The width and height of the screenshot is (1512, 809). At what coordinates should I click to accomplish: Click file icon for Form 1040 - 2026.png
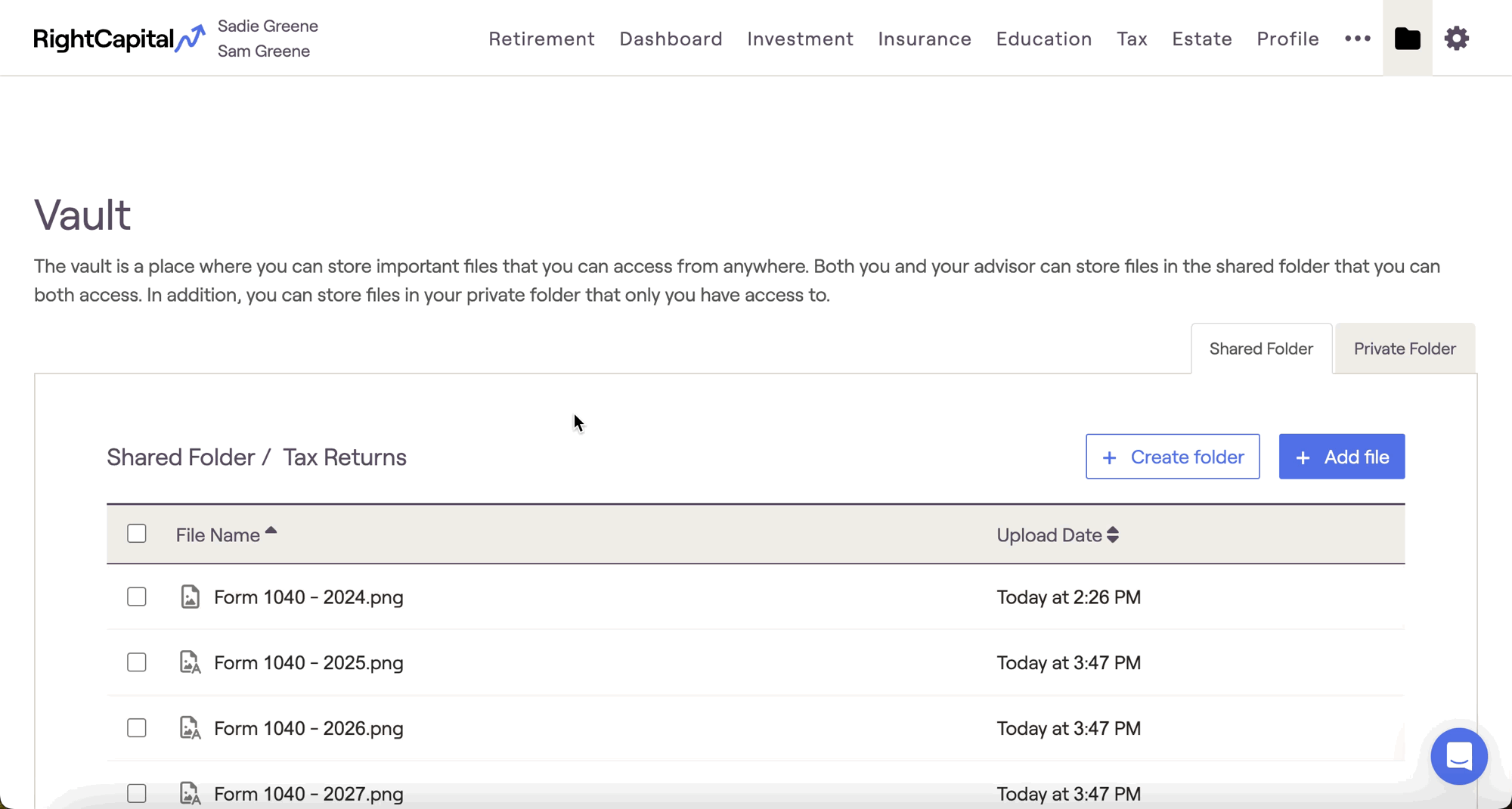pyautogui.click(x=190, y=728)
